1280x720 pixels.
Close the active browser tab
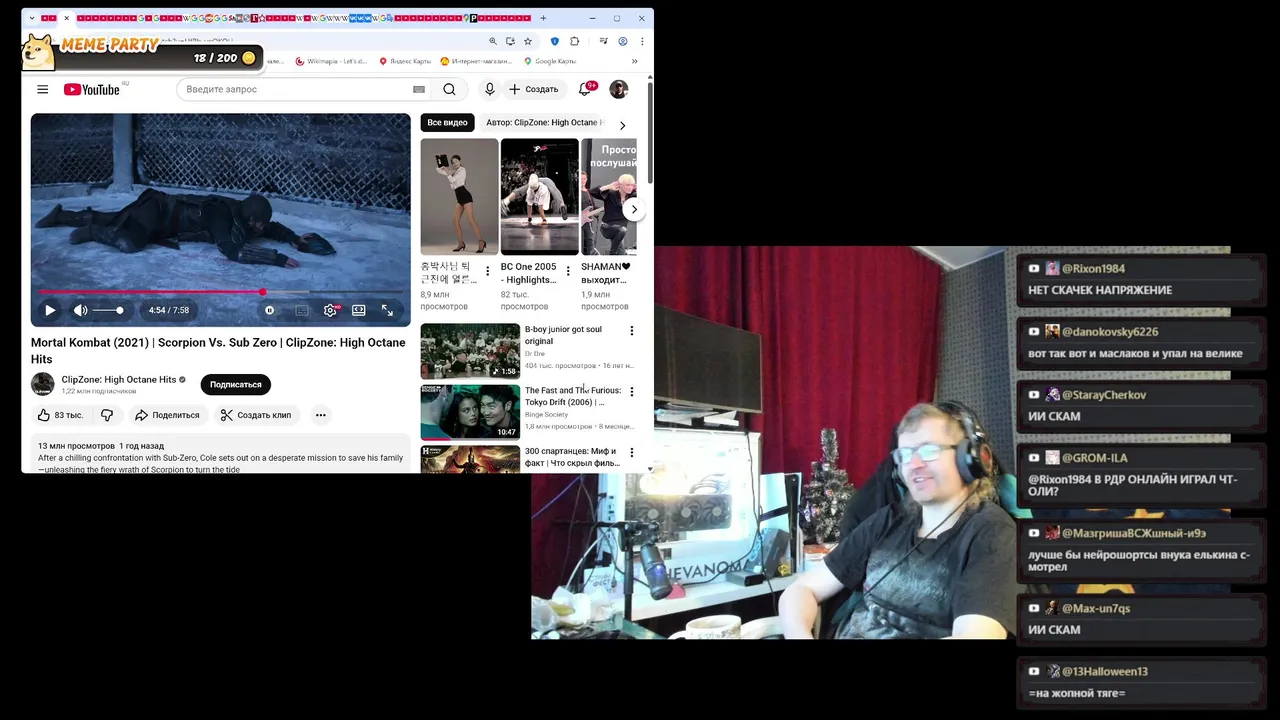point(67,18)
